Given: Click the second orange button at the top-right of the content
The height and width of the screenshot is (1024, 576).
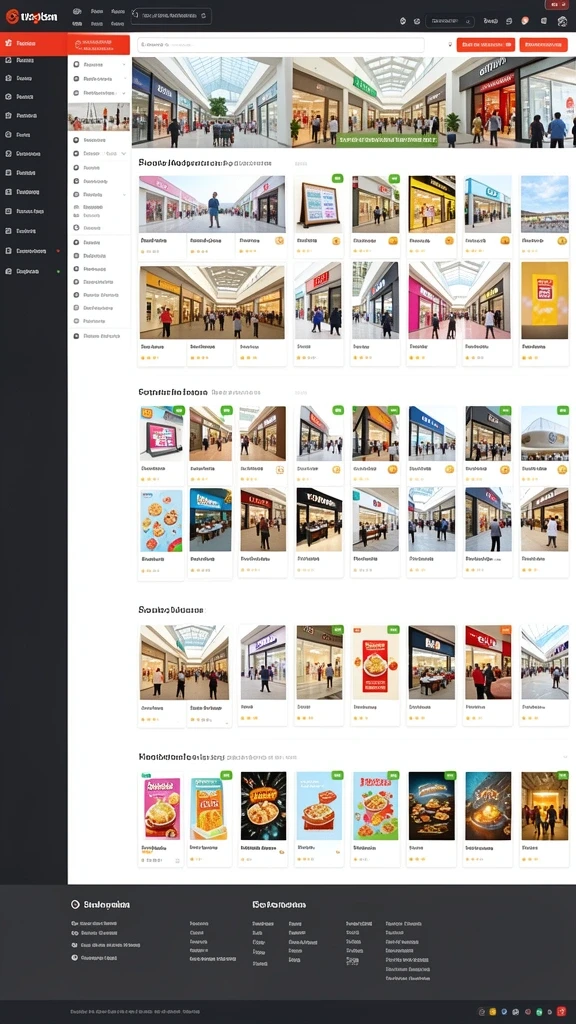Looking at the screenshot, I should 543,45.
